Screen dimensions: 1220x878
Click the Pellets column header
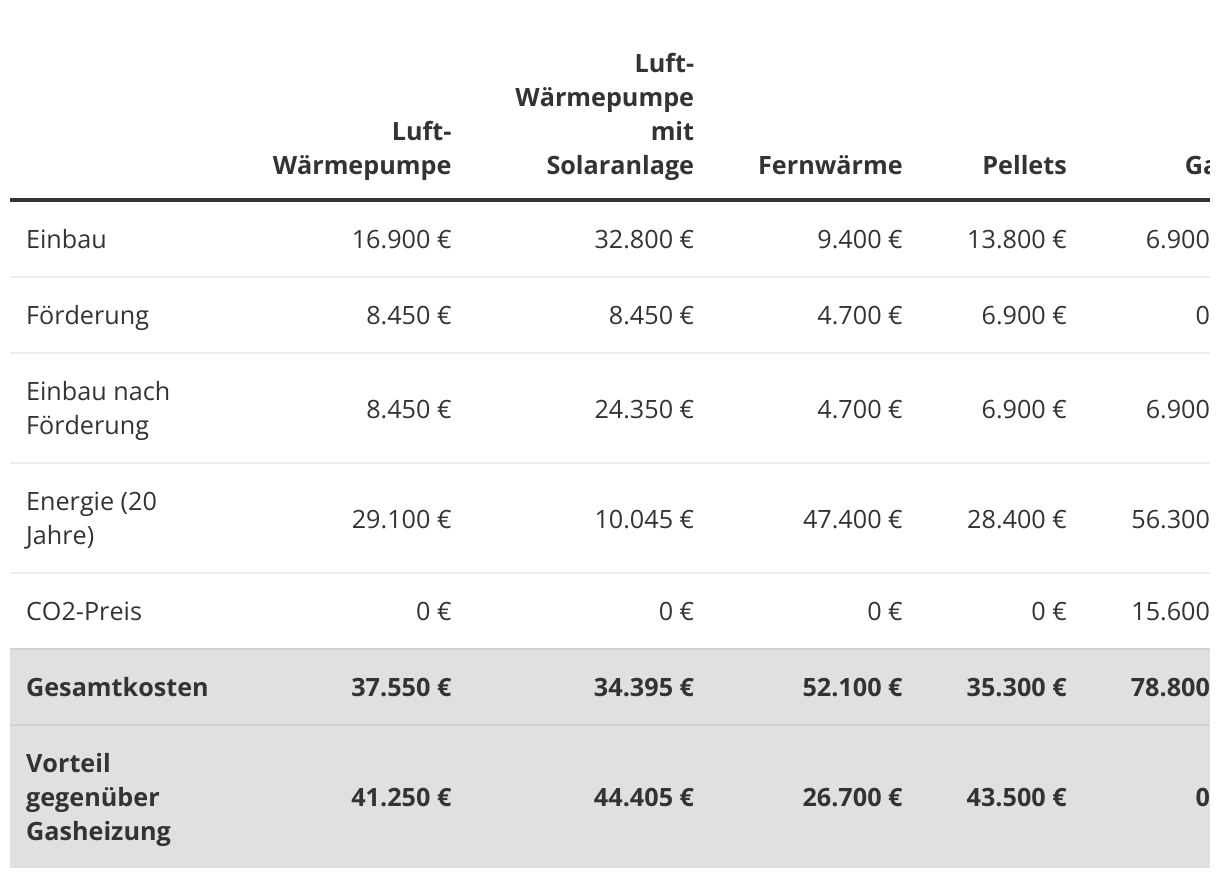[x=1024, y=165]
